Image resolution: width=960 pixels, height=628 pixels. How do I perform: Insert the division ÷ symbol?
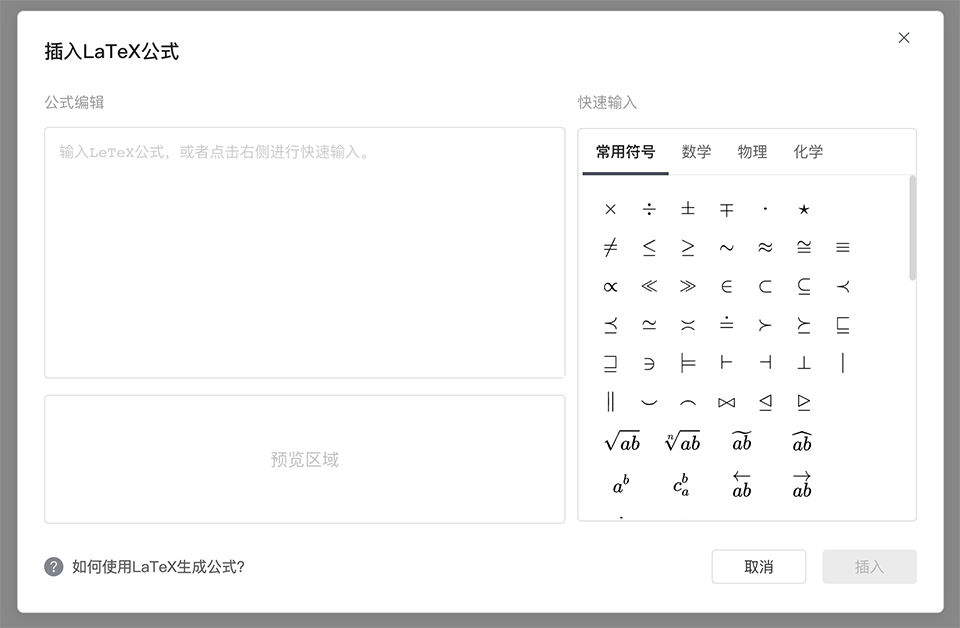click(649, 209)
